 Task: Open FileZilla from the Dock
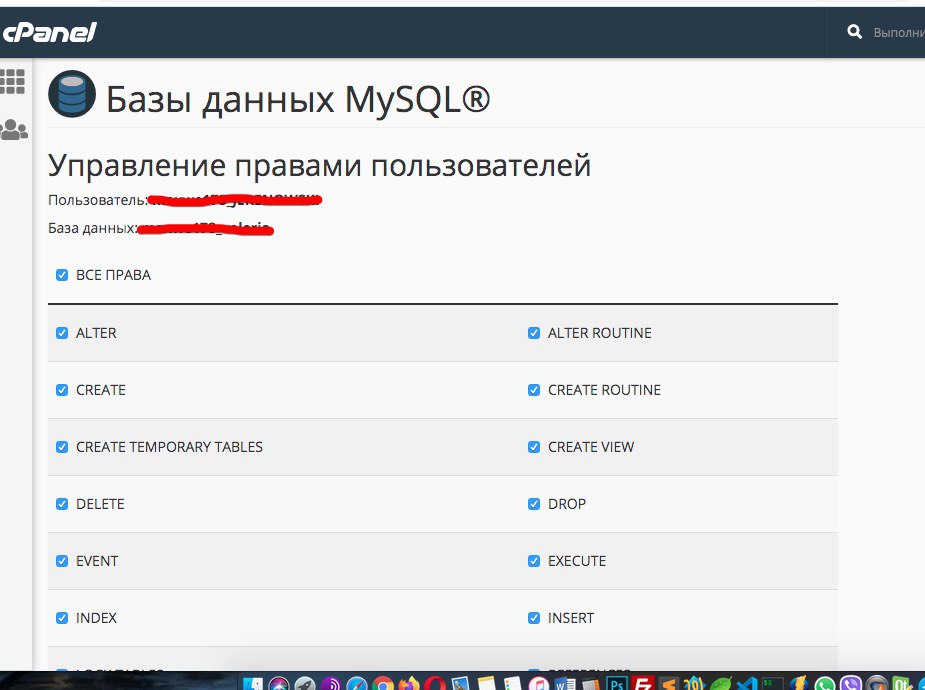(642, 684)
